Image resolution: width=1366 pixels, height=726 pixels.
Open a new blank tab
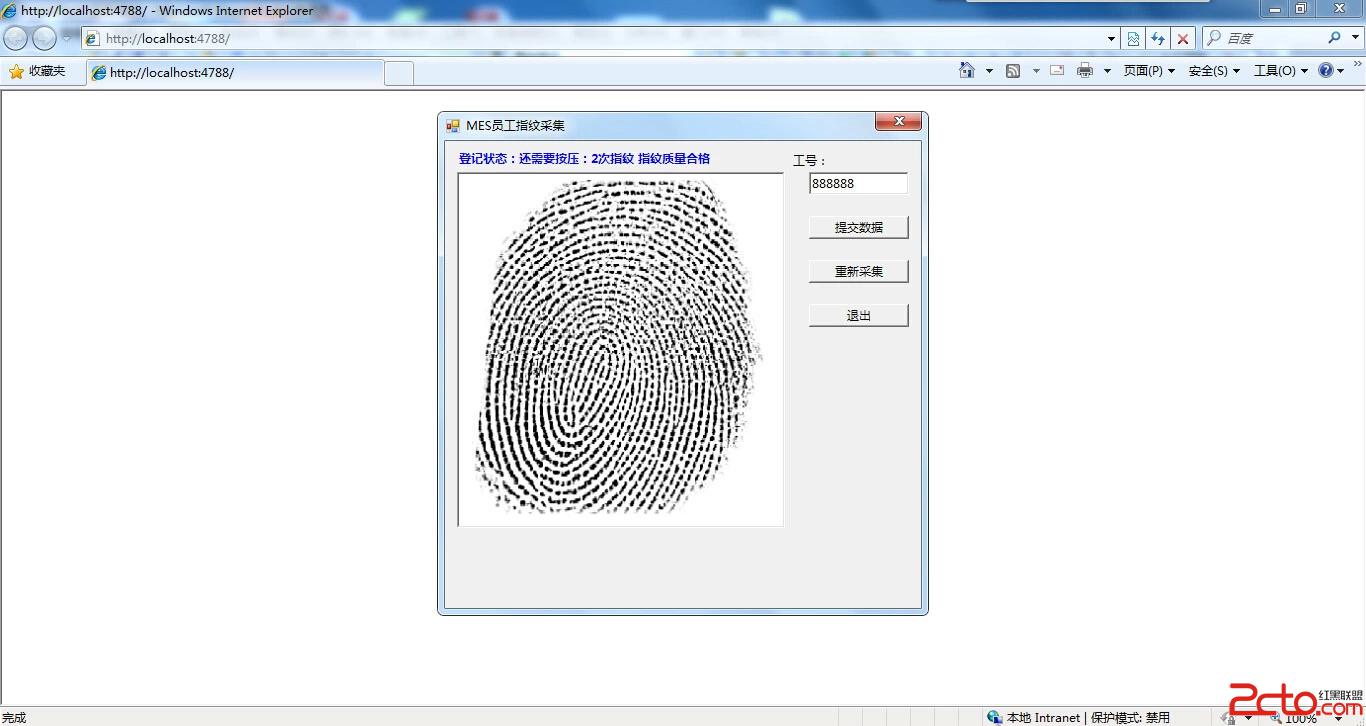[x=399, y=72]
